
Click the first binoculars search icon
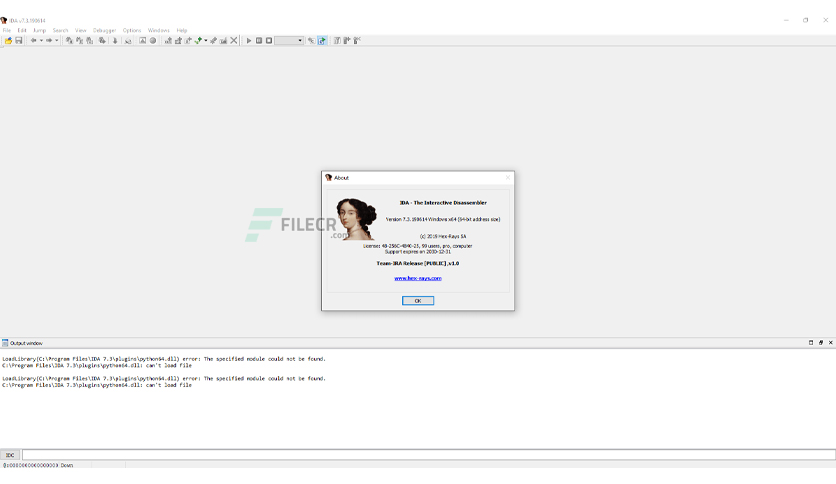click(69, 41)
